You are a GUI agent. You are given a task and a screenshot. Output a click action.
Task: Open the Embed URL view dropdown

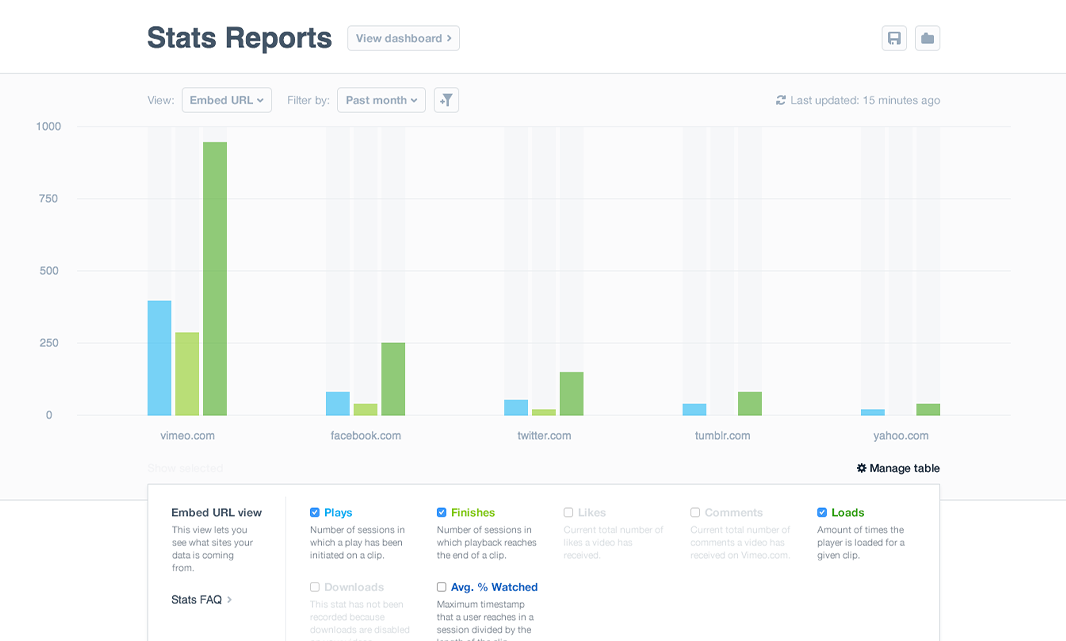click(226, 100)
